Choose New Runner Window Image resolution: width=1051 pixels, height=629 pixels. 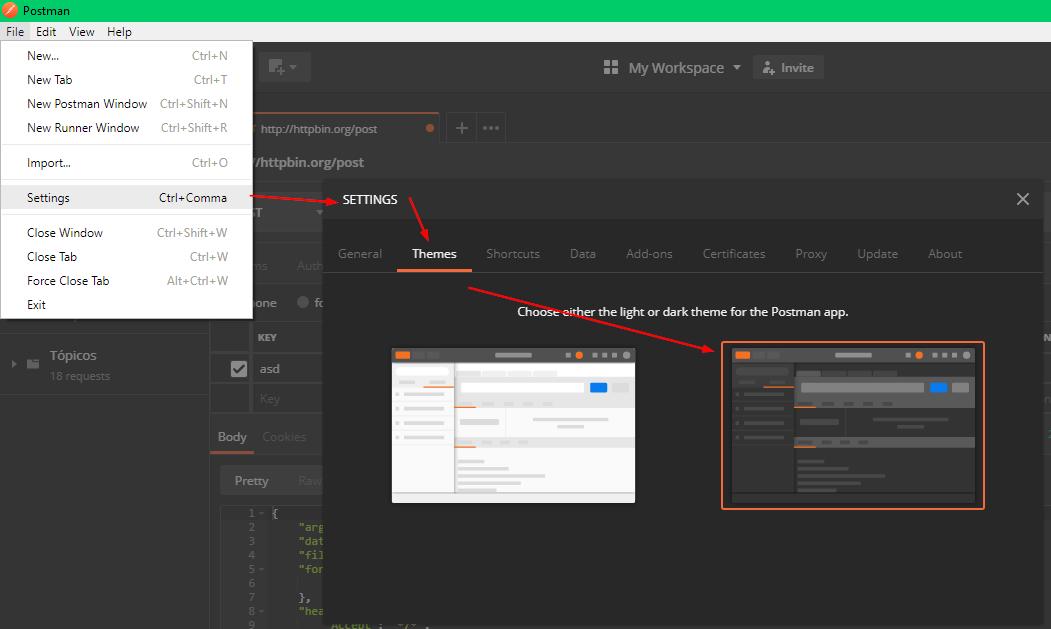(x=127, y=128)
